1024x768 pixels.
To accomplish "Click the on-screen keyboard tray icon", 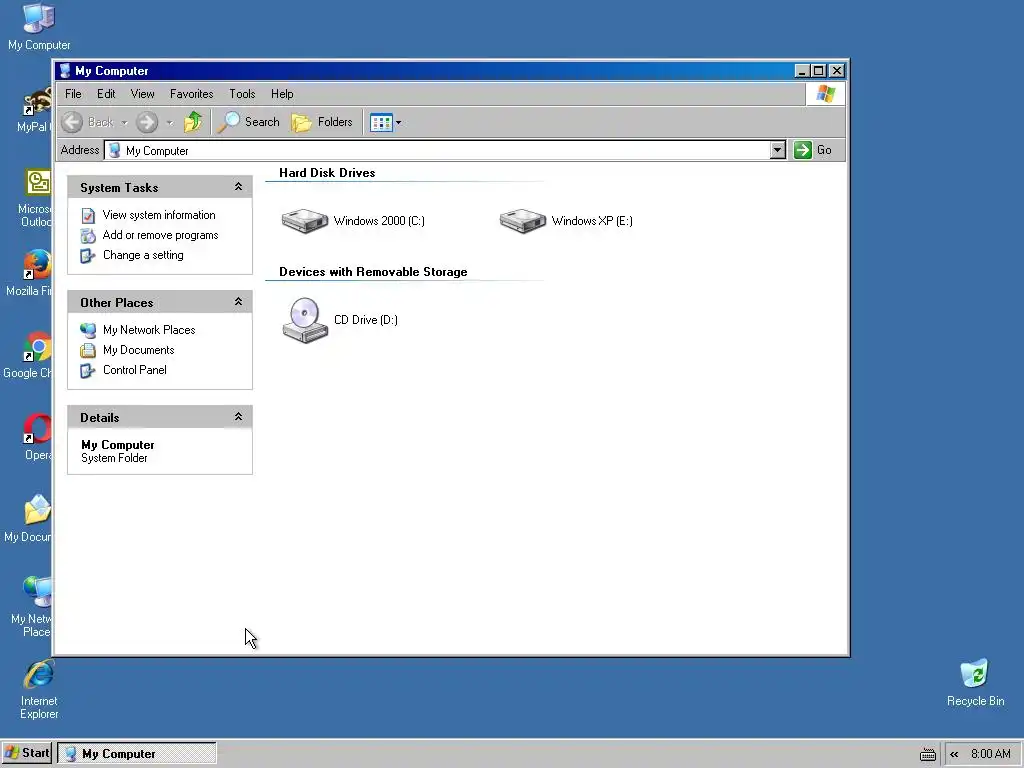I will pos(927,754).
